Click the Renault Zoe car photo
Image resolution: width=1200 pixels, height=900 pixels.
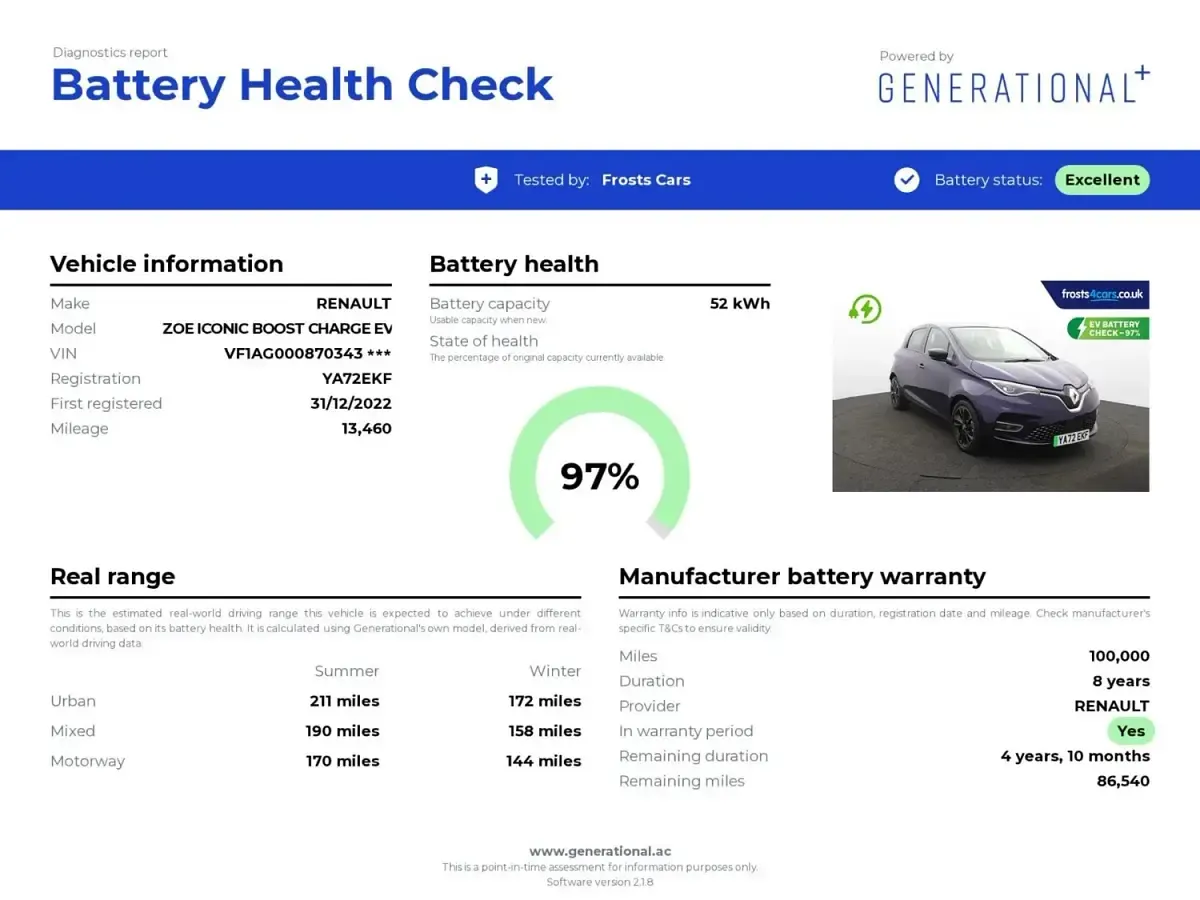click(990, 386)
